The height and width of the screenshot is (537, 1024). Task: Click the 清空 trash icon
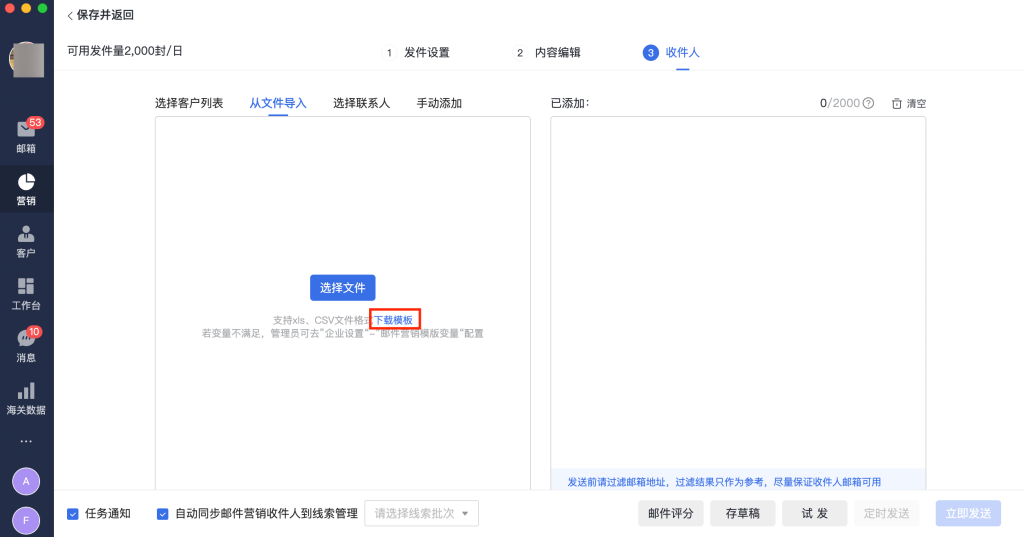coord(897,103)
